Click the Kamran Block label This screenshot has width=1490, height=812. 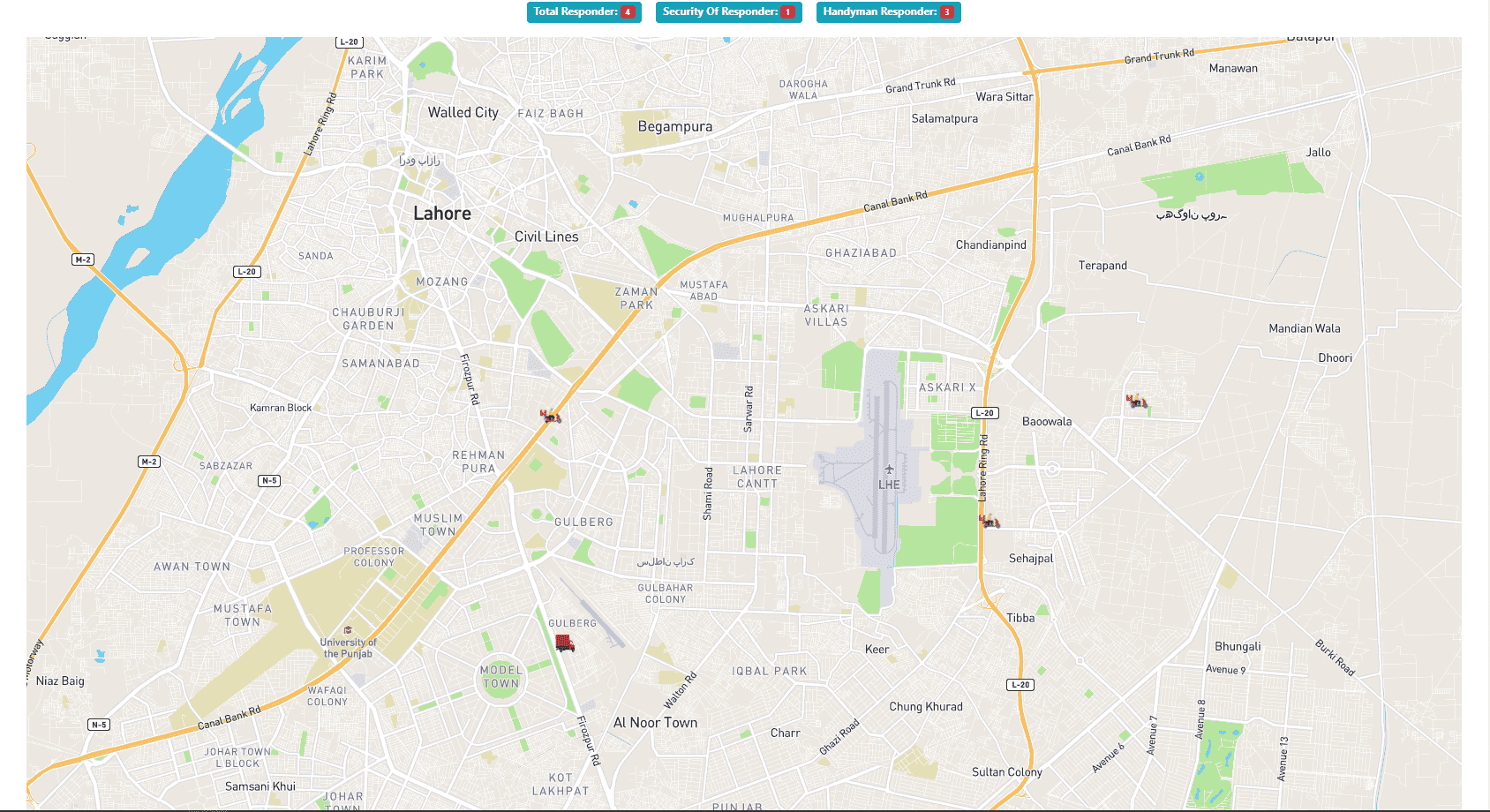281,408
